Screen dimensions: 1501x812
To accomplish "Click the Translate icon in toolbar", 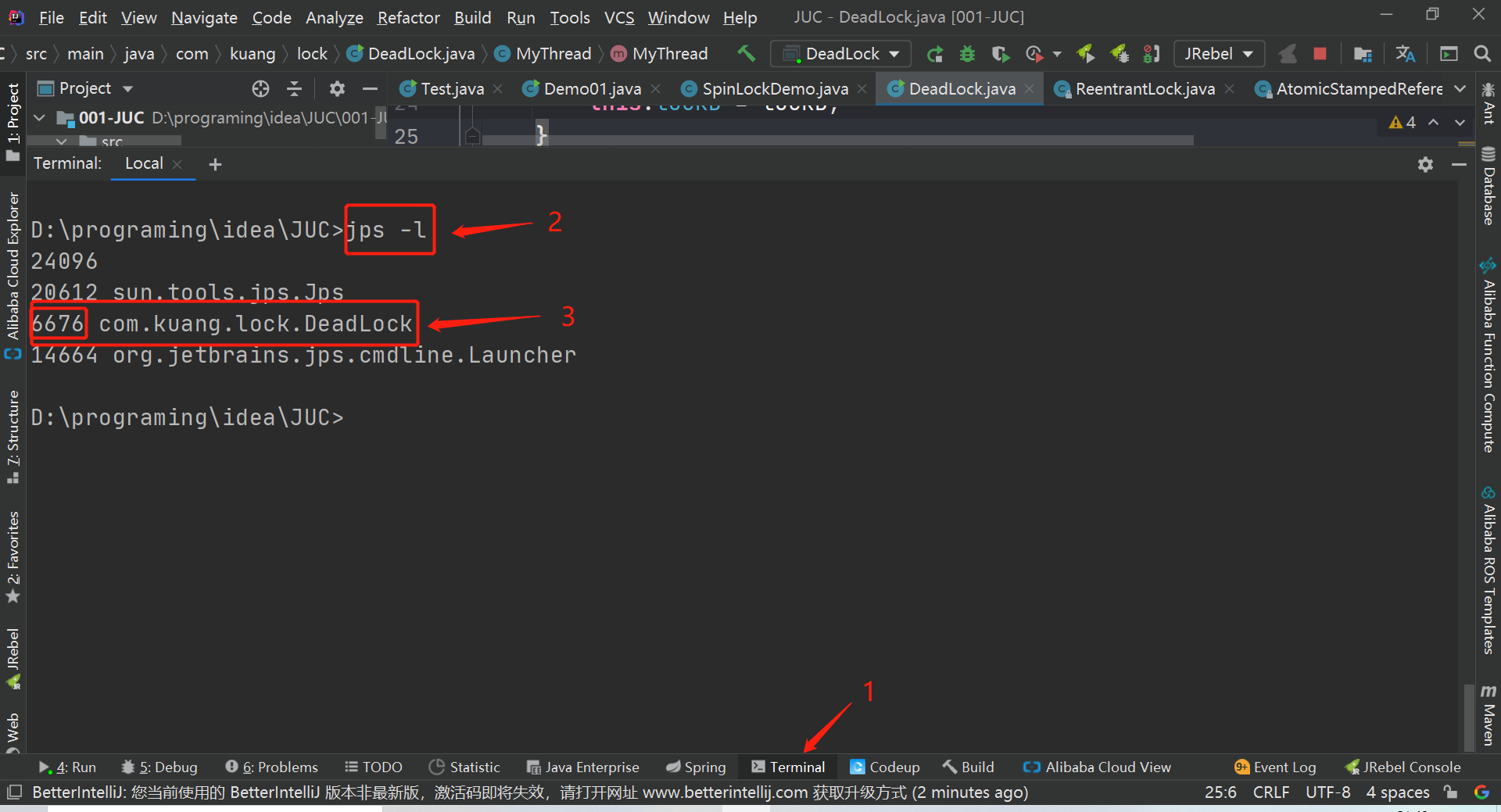I will tap(1406, 54).
